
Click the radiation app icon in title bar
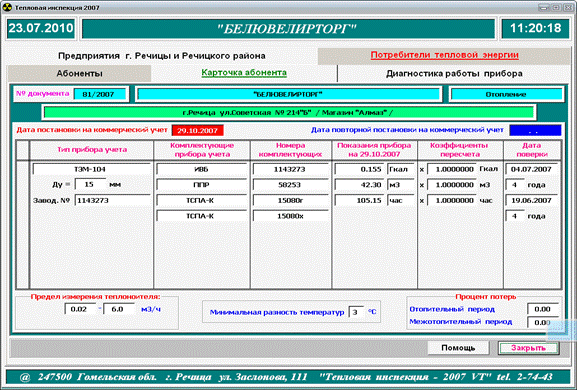pos(7,7)
